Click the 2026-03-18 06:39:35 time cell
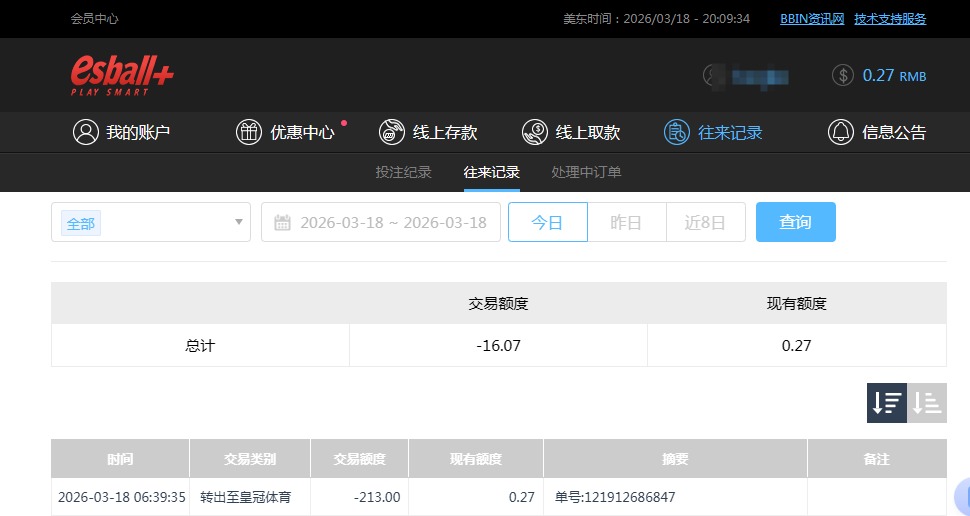This screenshot has height=516, width=970. pyautogui.click(x=121, y=497)
